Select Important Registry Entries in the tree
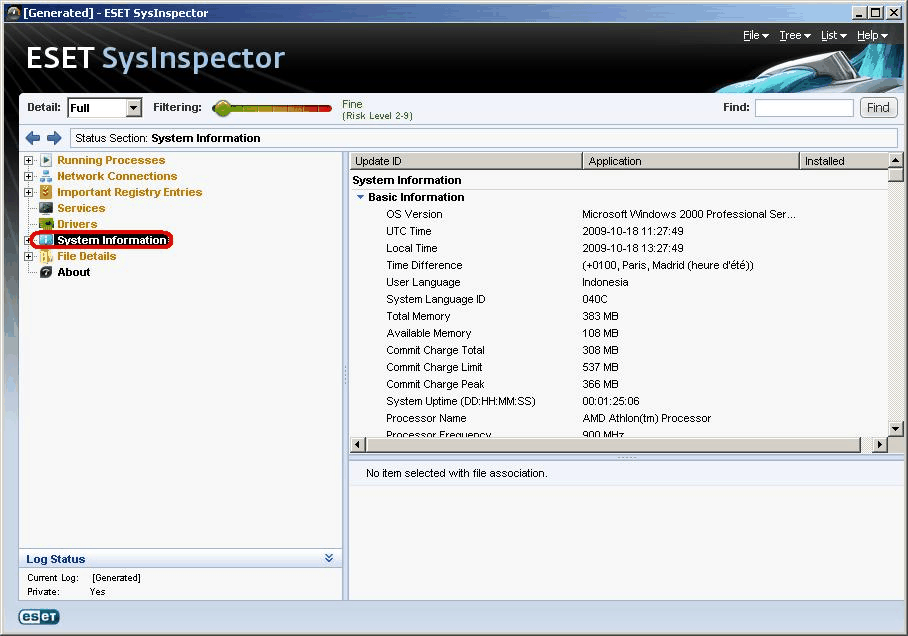 click(130, 192)
